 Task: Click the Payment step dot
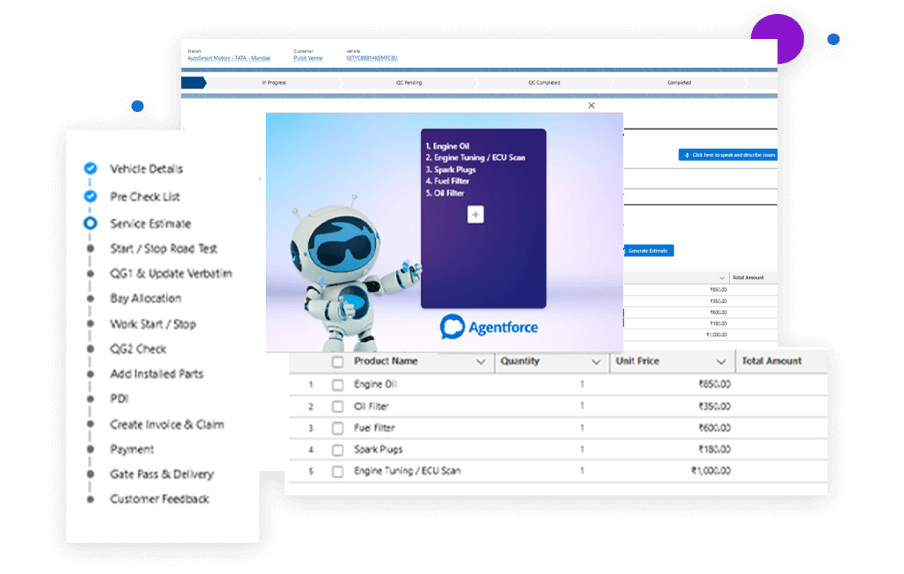point(90,449)
